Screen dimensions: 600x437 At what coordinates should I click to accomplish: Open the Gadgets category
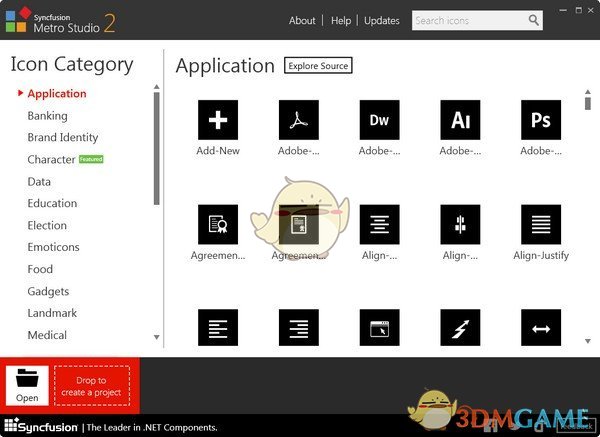coord(48,291)
